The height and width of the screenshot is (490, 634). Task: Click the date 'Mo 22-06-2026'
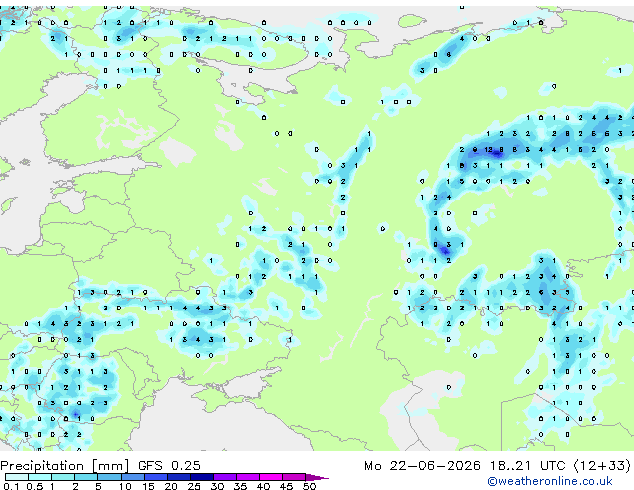422,466
